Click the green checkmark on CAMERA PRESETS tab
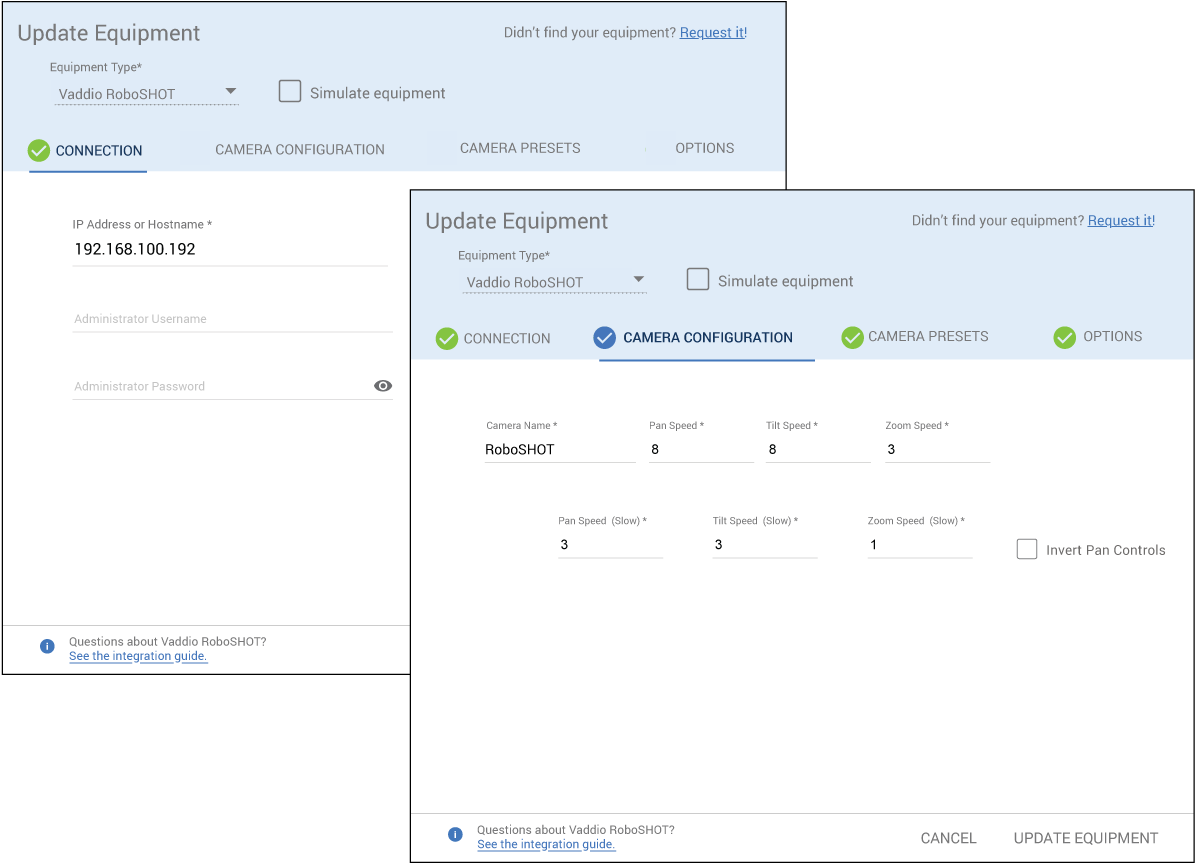Image resolution: width=1196 pixels, height=864 pixels. click(853, 337)
